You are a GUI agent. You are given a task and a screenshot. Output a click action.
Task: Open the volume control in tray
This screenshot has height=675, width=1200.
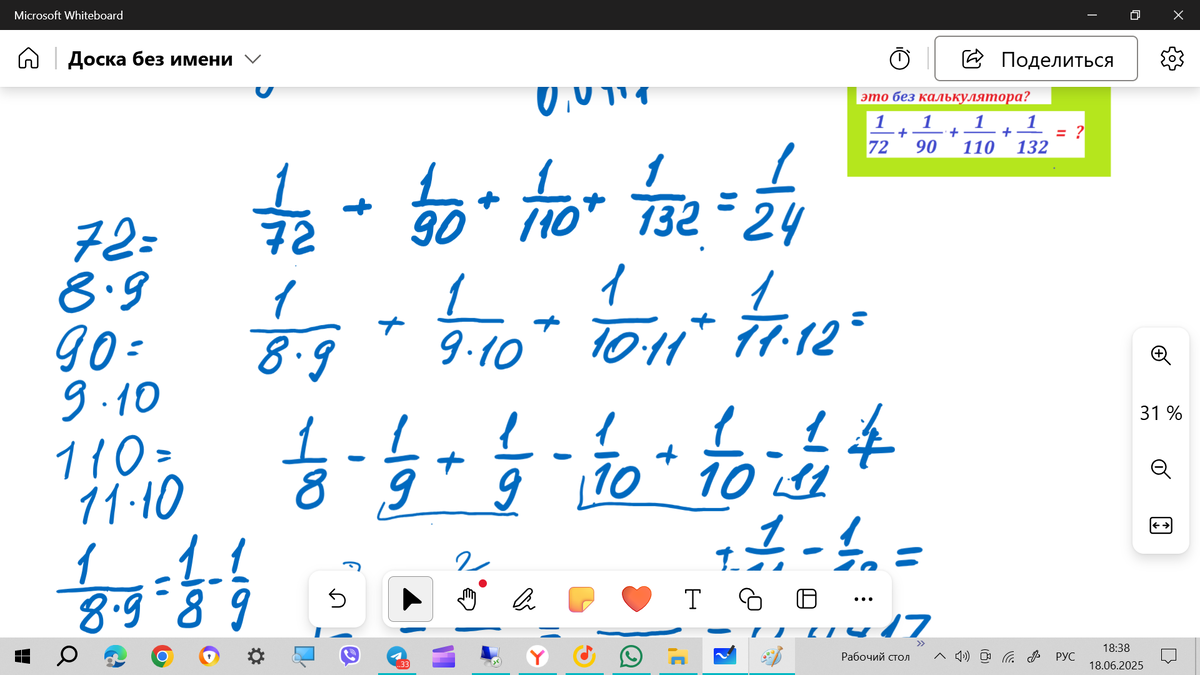pos(962,657)
